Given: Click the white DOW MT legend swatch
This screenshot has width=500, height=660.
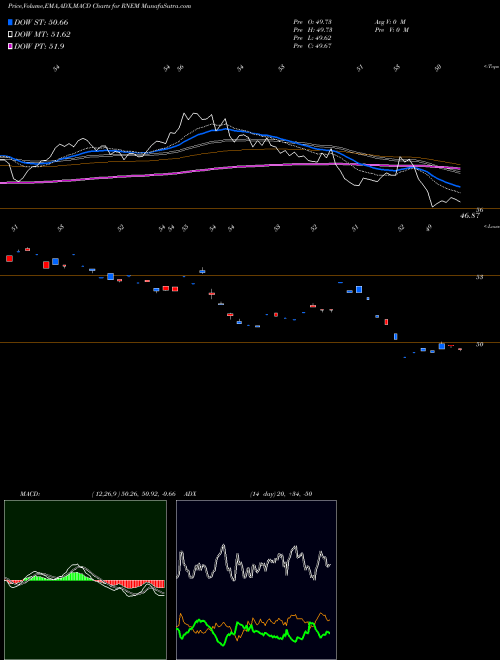Looking at the screenshot, I should [10, 35].
